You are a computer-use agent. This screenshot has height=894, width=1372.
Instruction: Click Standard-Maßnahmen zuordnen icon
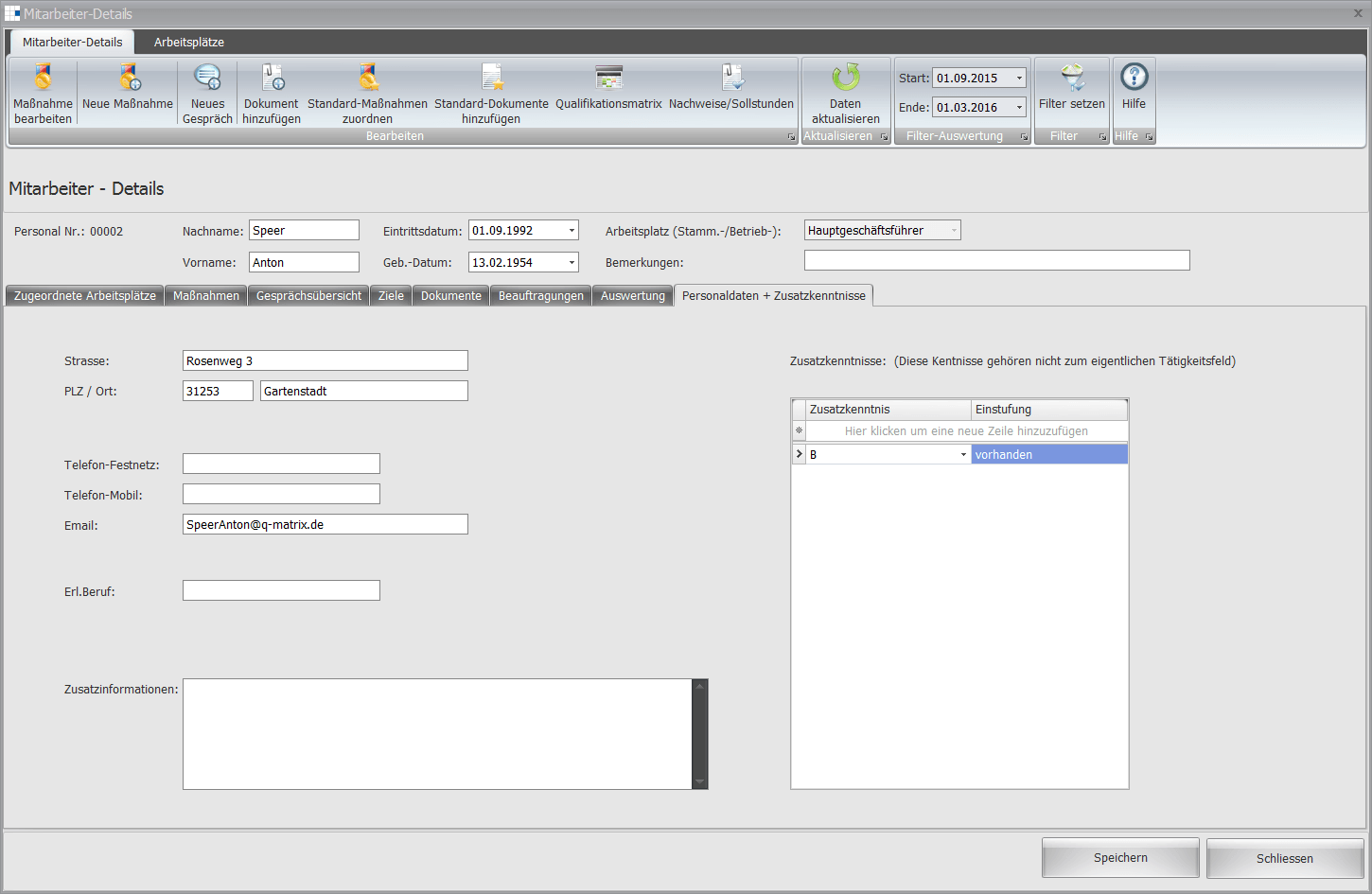pyautogui.click(x=367, y=78)
